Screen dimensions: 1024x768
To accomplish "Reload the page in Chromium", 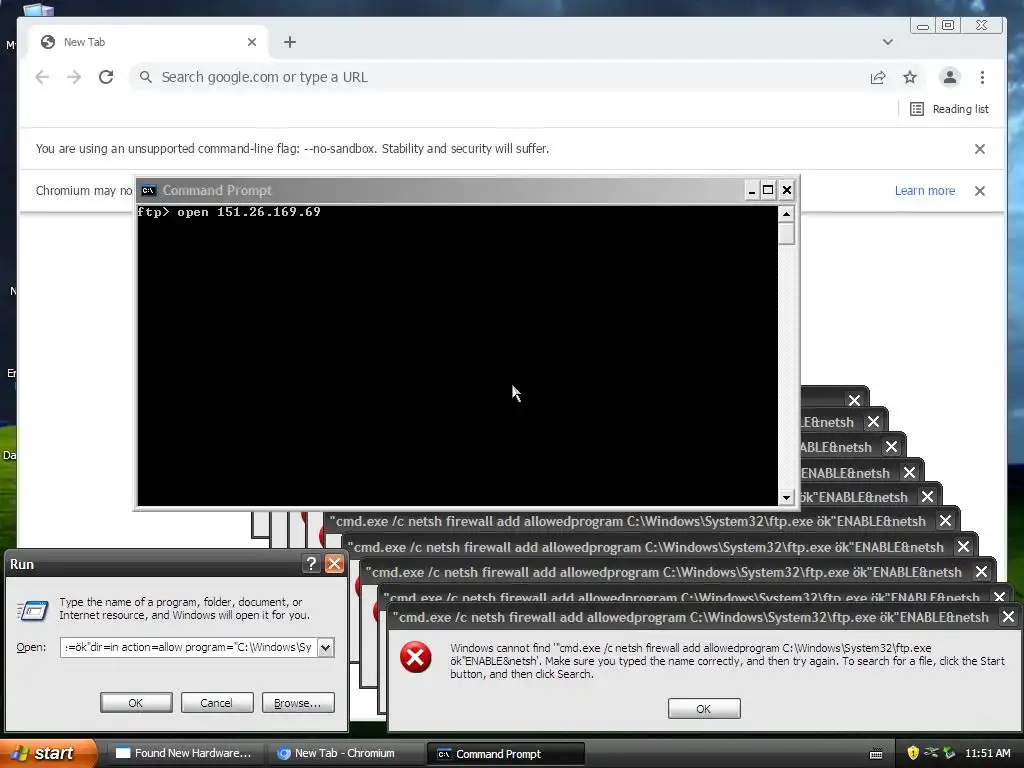I will (x=106, y=77).
